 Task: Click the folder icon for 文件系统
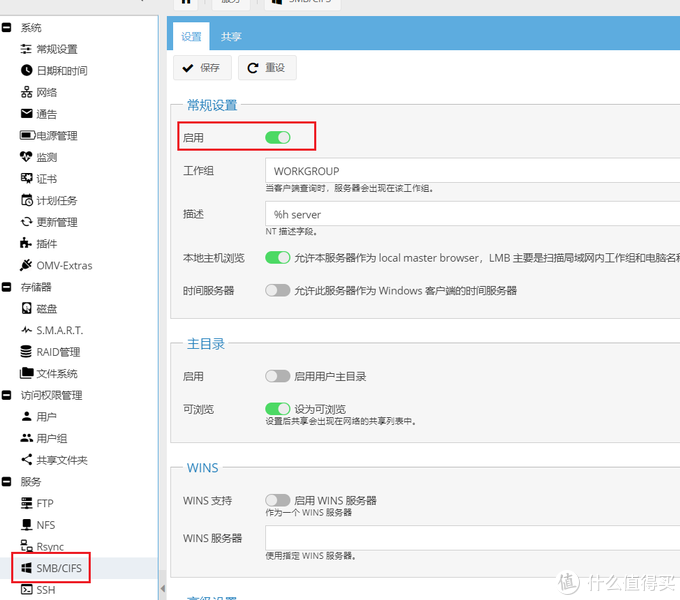click(26, 373)
